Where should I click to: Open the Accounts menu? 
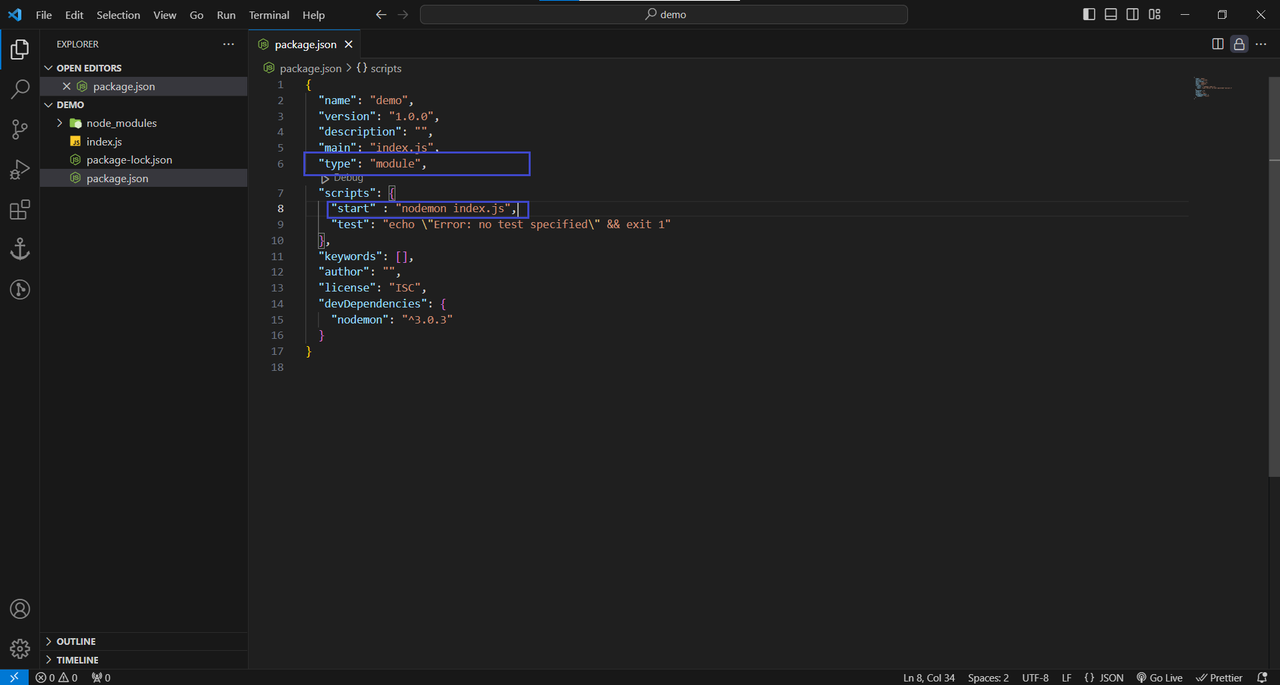pos(19,609)
